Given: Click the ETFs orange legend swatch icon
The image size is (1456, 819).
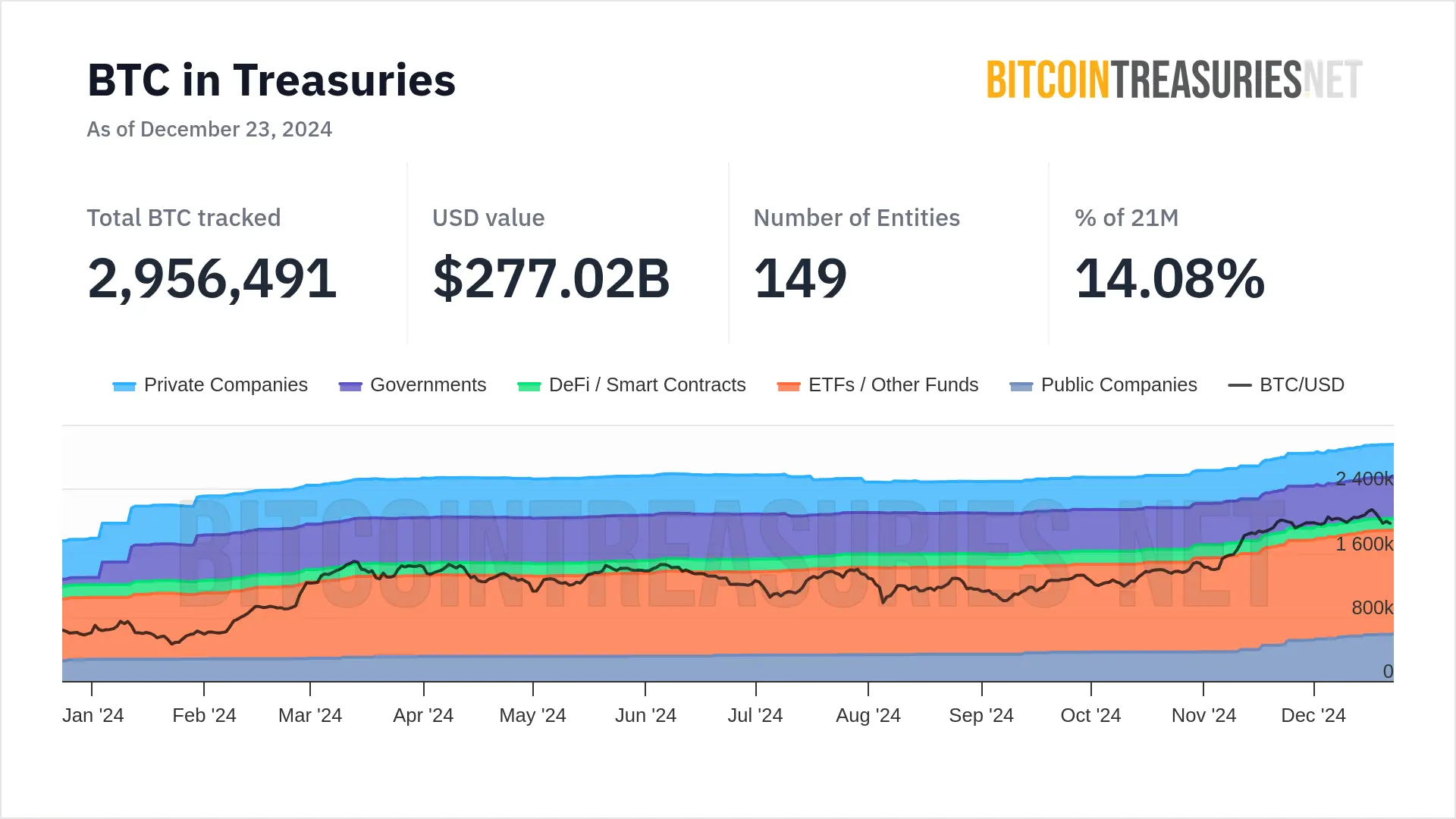Looking at the screenshot, I should pos(789,386).
